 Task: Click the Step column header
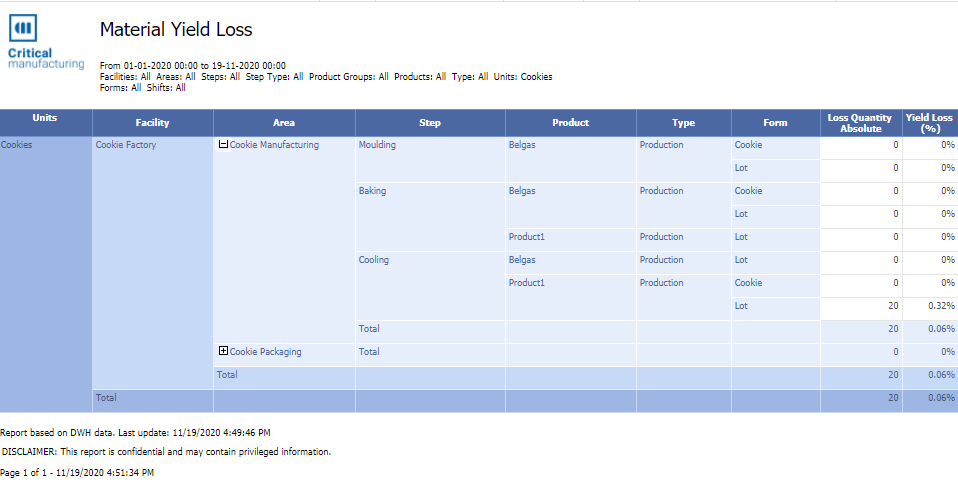pyautogui.click(x=430, y=123)
